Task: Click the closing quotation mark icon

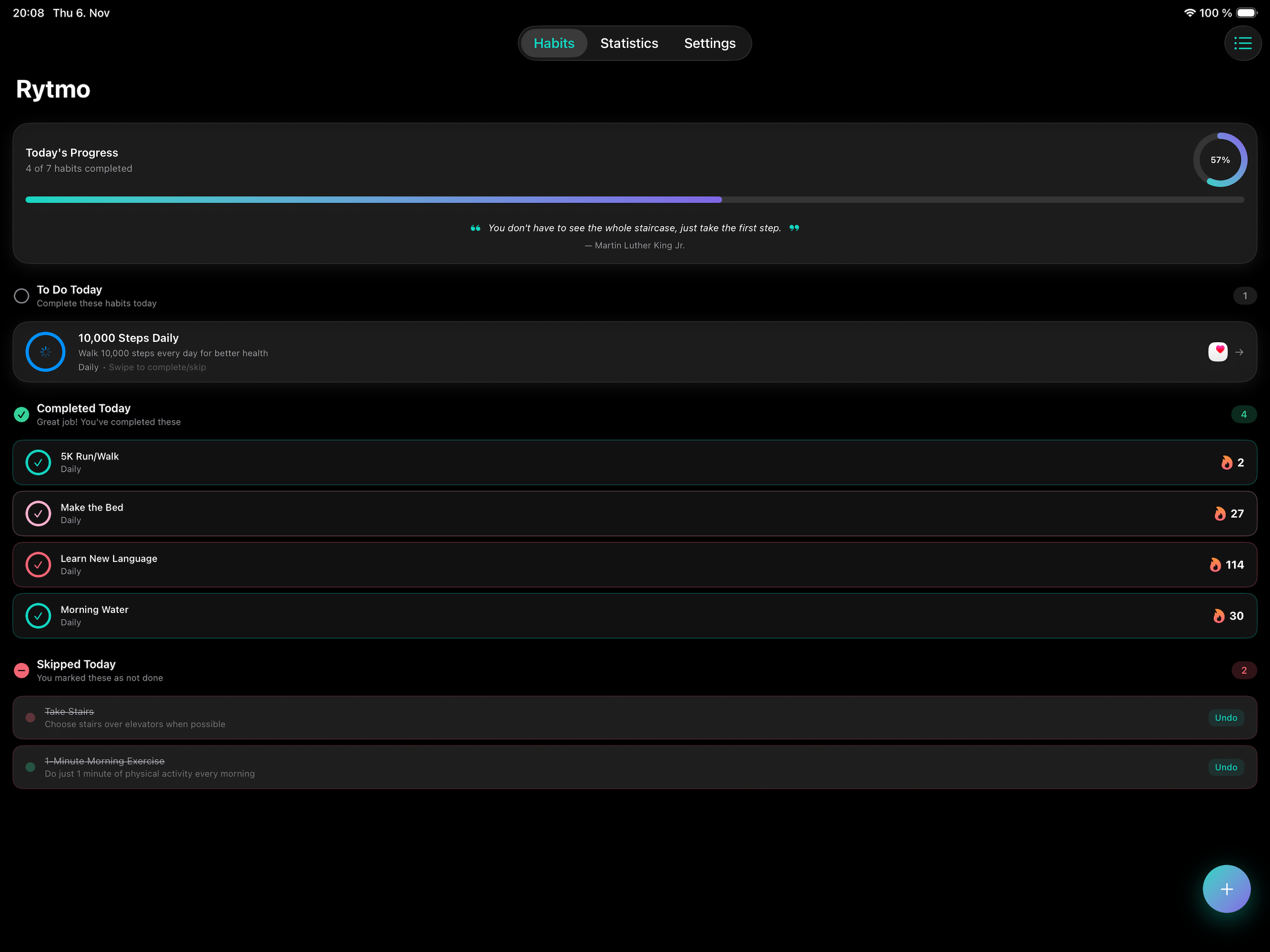Action: (x=794, y=228)
